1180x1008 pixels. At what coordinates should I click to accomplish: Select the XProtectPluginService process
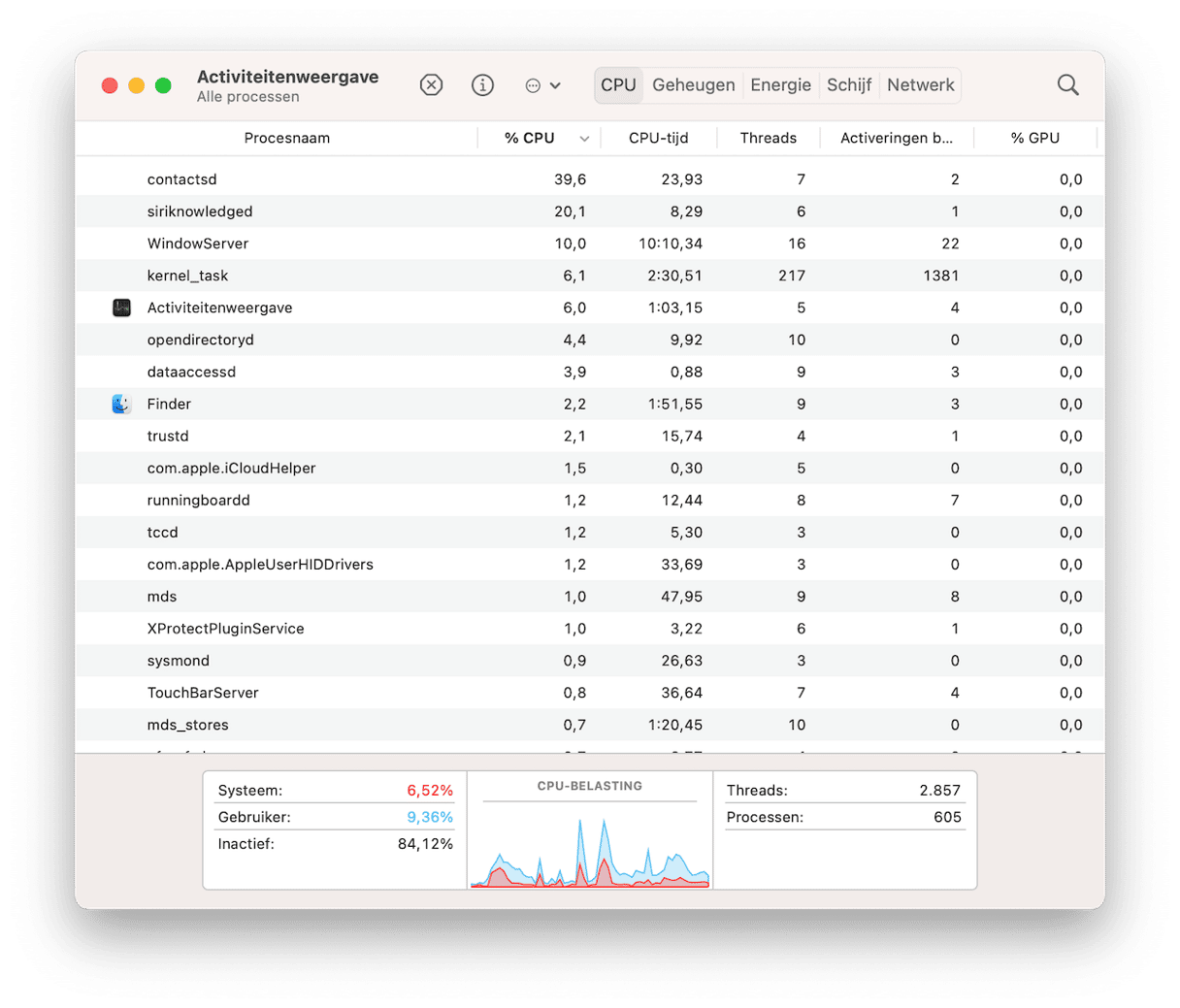(x=590, y=628)
